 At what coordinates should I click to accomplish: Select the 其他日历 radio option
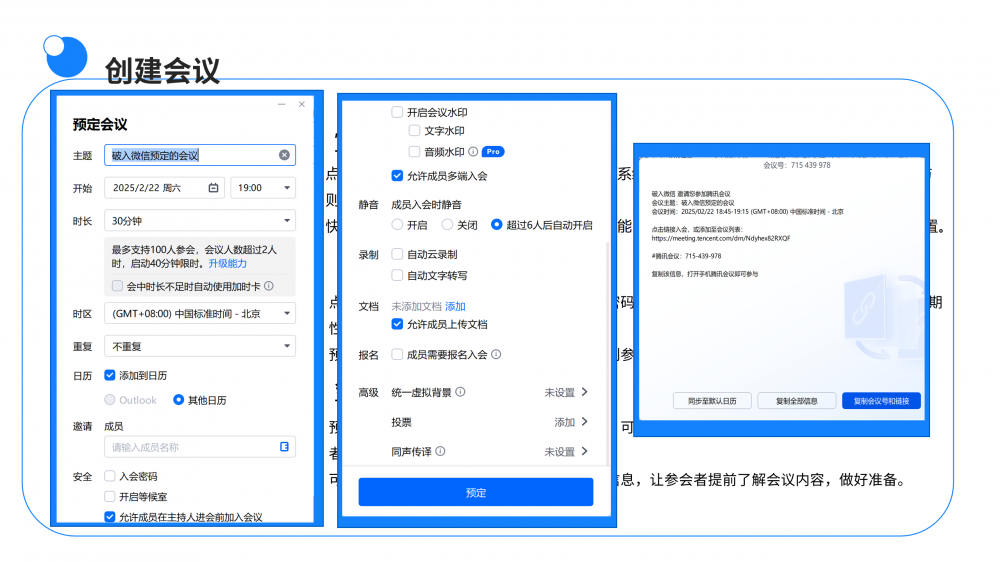click(x=179, y=400)
